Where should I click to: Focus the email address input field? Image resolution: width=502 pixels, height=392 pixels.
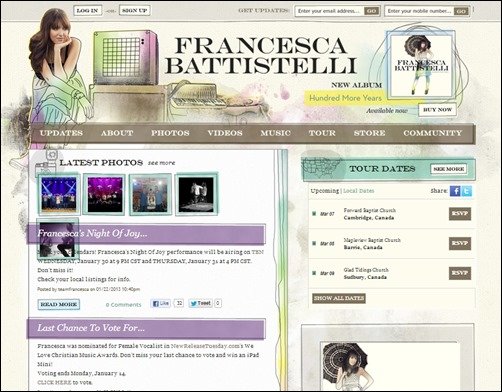pyautogui.click(x=329, y=11)
